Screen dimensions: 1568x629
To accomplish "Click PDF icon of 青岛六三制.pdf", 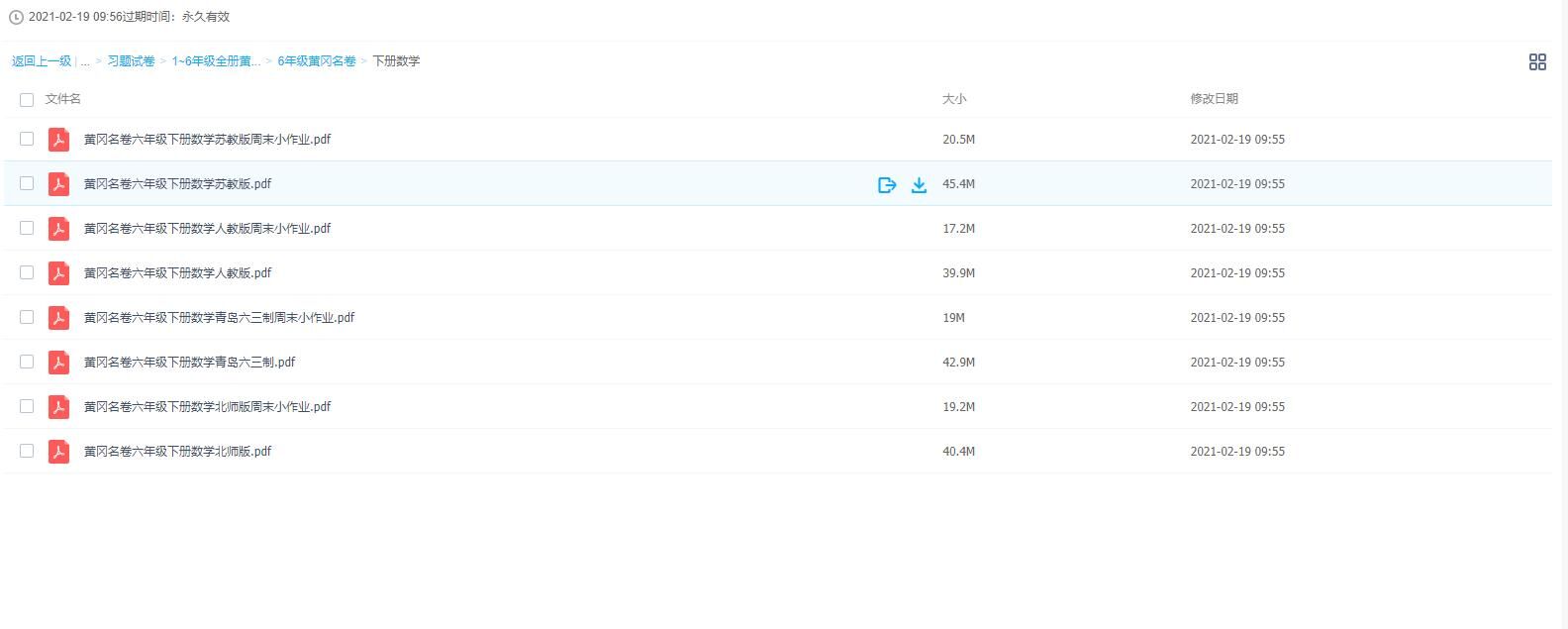I will 59,363.
